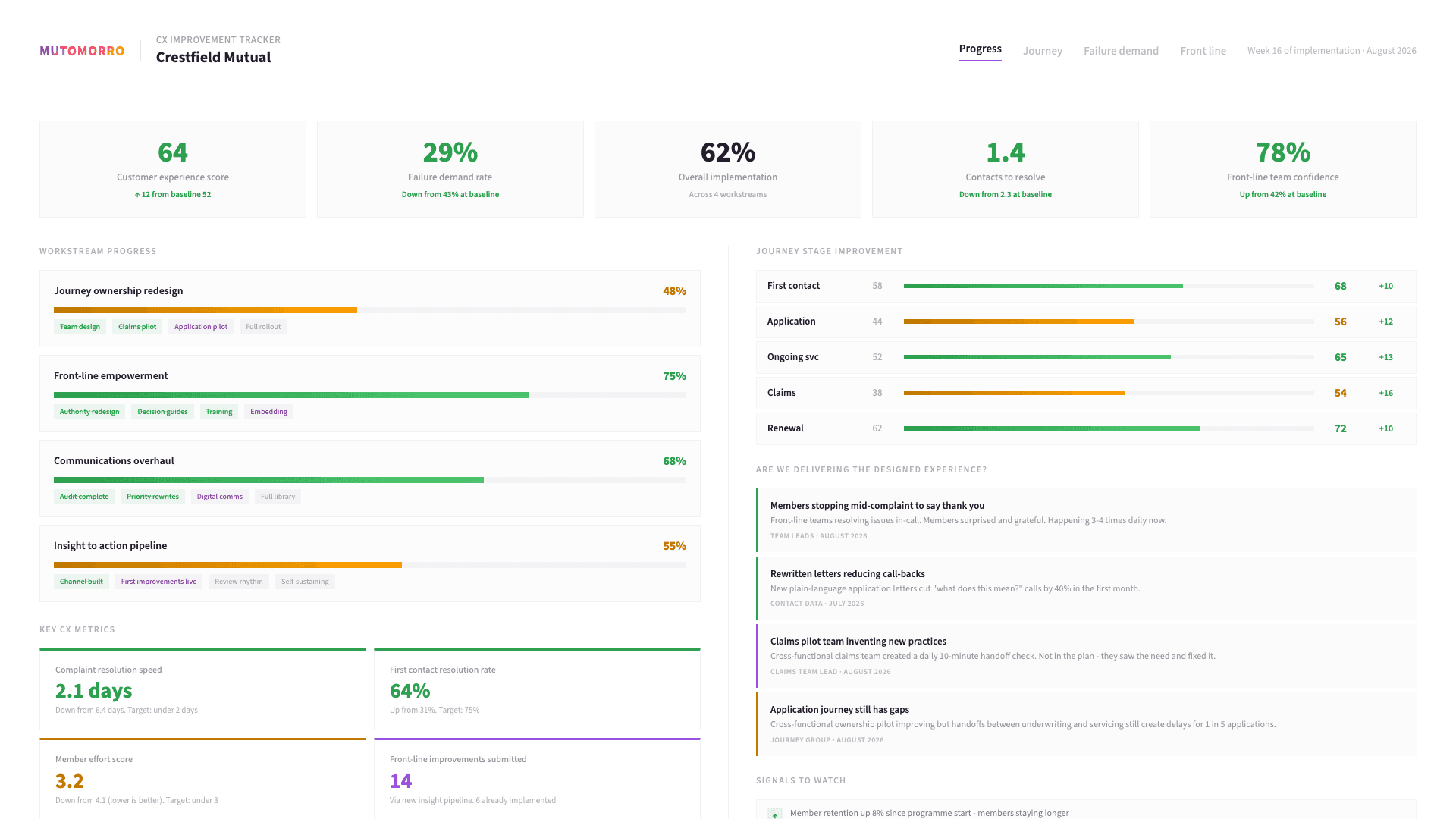Toggle the Digital comms pill
This screenshot has width=1456, height=819.
pos(219,496)
